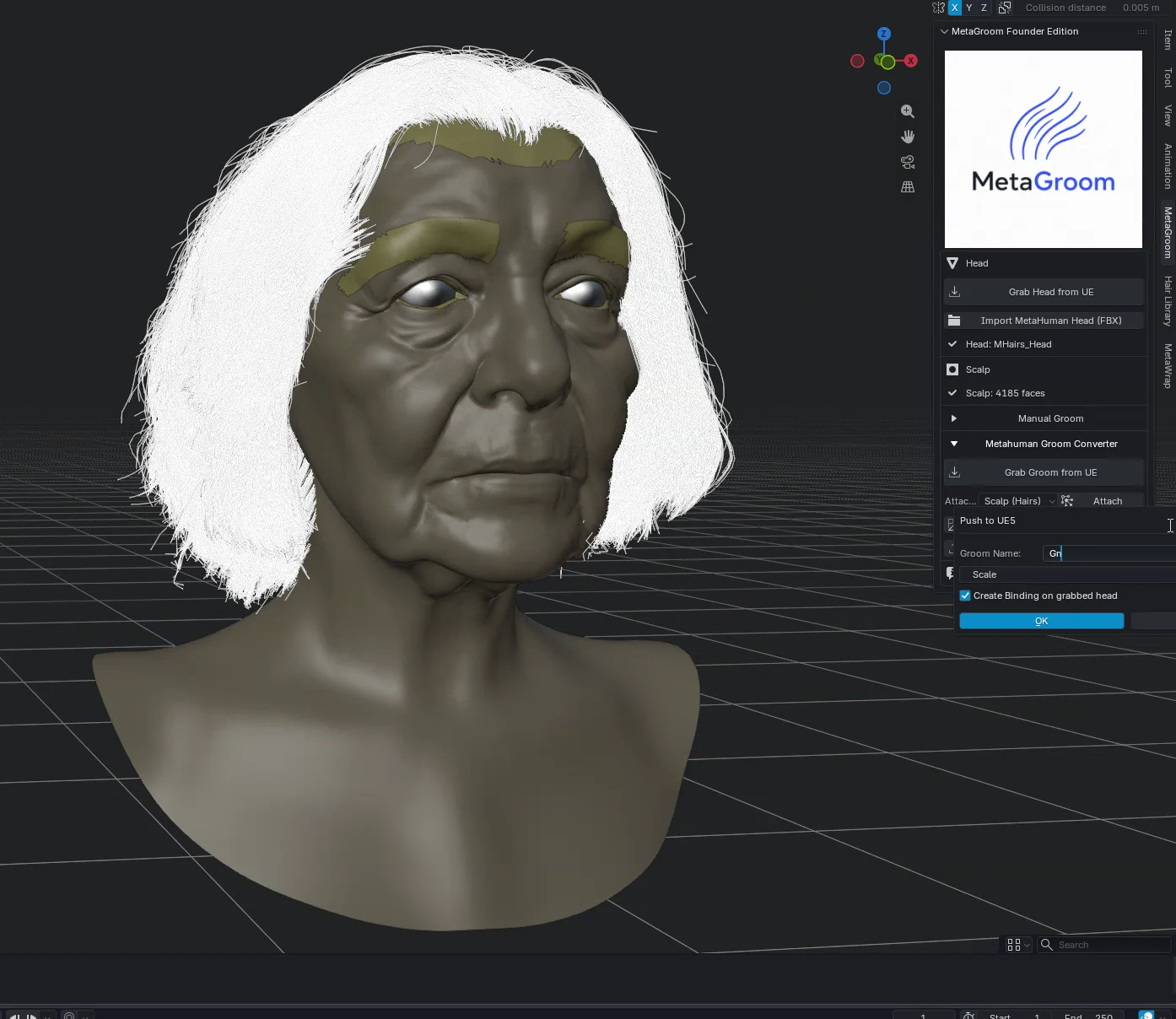Open the Hair Library sidebar tab

(x=1168, y=301)
